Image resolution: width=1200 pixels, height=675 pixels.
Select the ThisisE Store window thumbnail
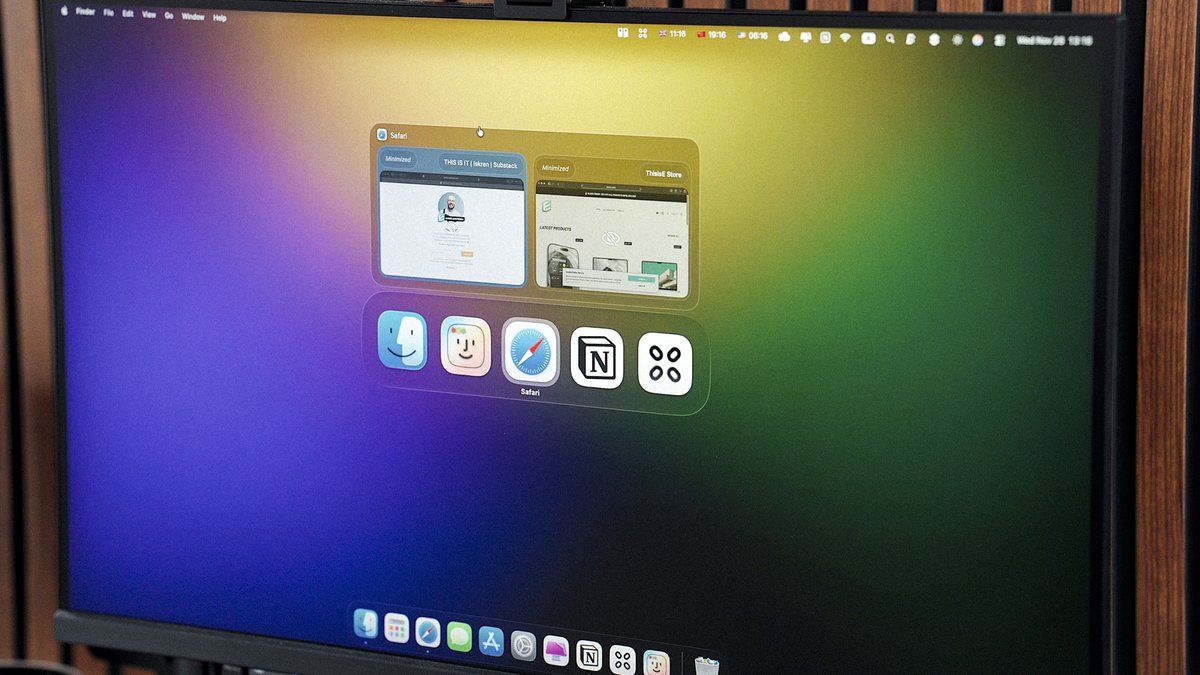[615, 235]
